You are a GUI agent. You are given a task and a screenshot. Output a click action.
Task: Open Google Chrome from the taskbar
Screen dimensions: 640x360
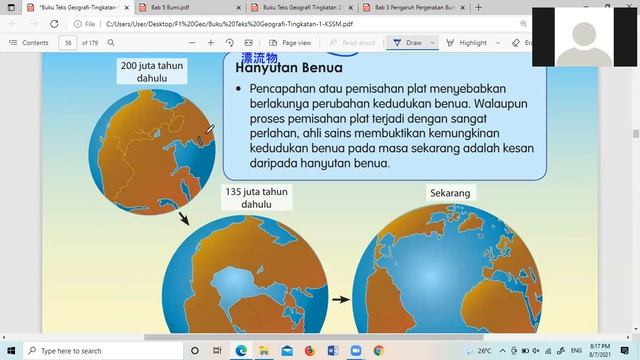(x=379, y=351)
